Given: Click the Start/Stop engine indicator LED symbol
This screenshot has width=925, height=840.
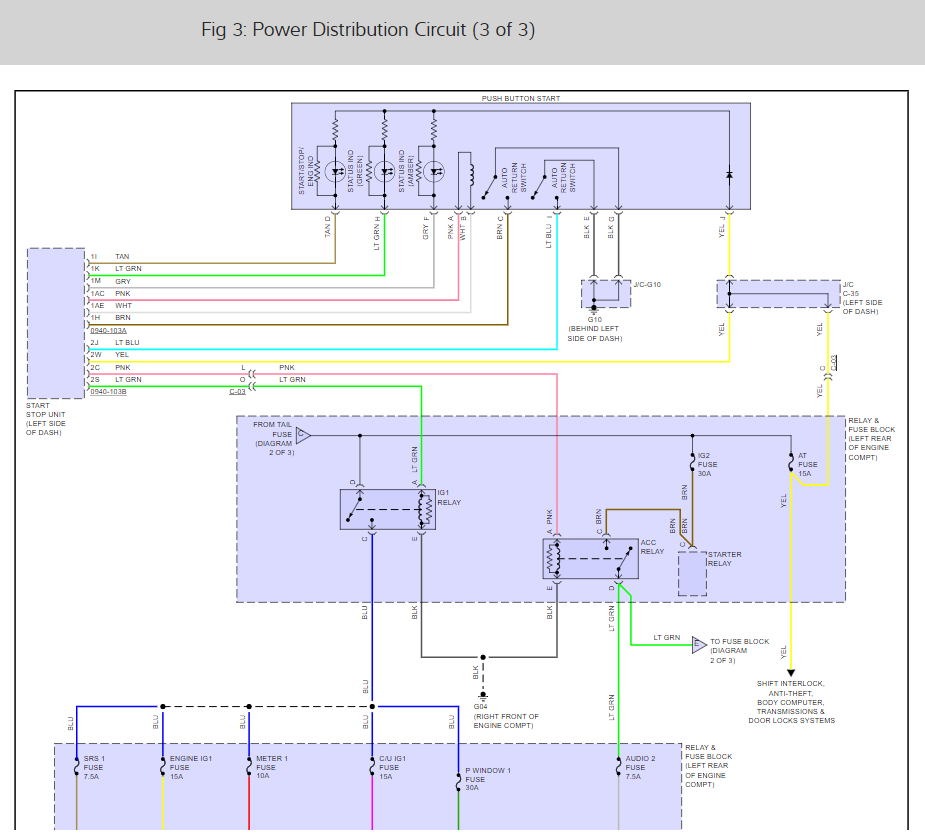Looking at the screenshot, I should click(335, 172).
